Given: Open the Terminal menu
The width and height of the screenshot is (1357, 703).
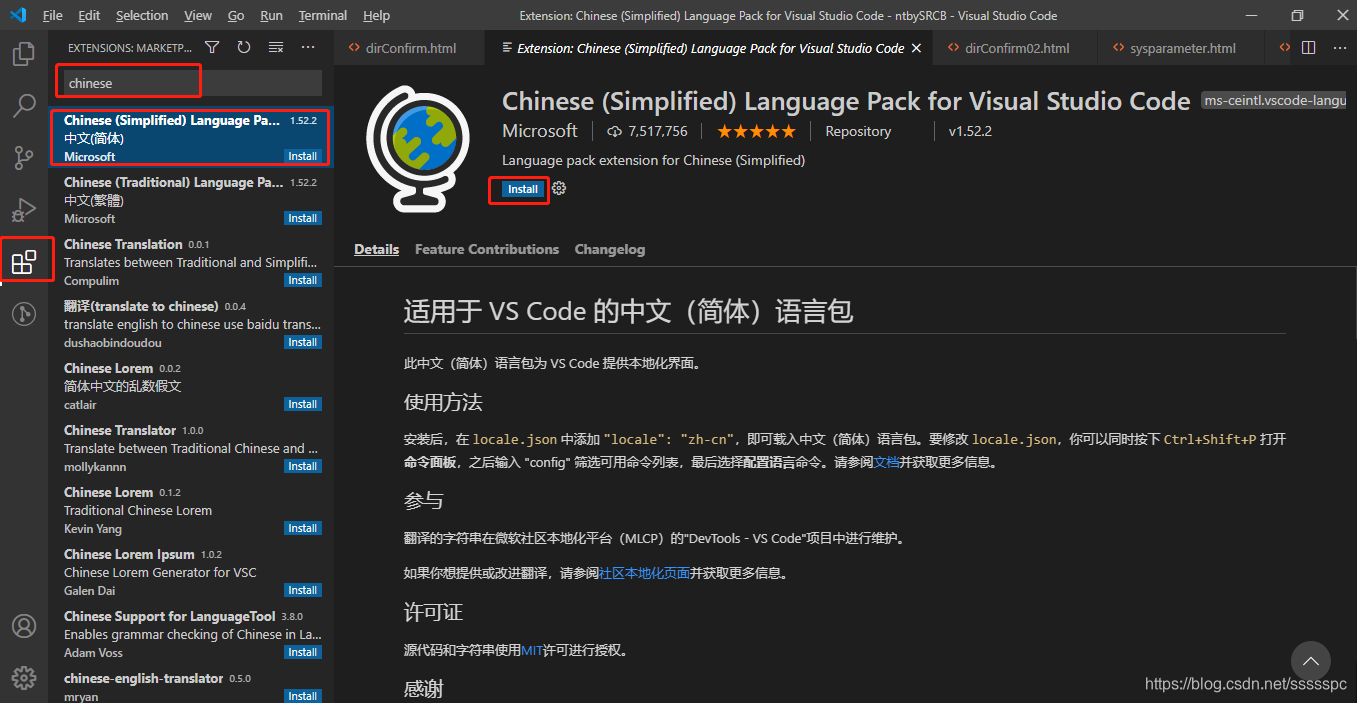Looking at the screenshot, I should (x=323, y=15).
